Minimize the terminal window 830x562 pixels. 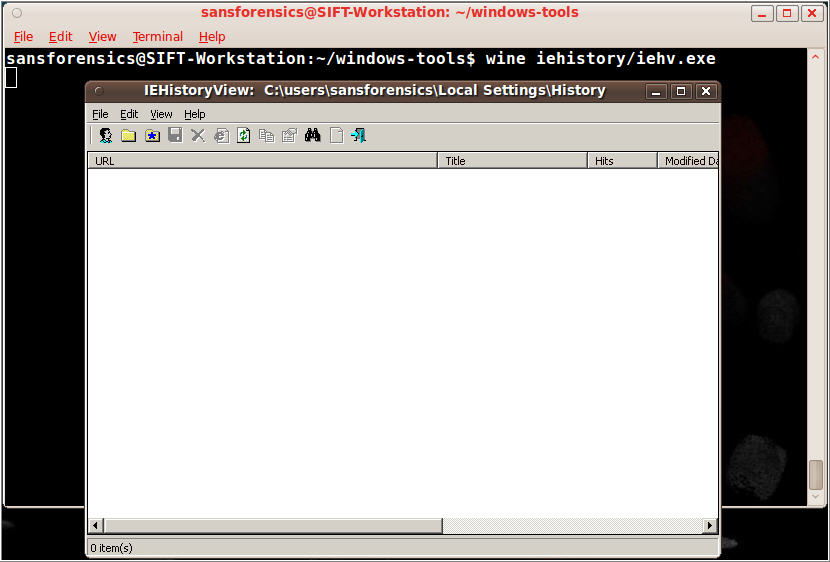(x=762, y=14)
